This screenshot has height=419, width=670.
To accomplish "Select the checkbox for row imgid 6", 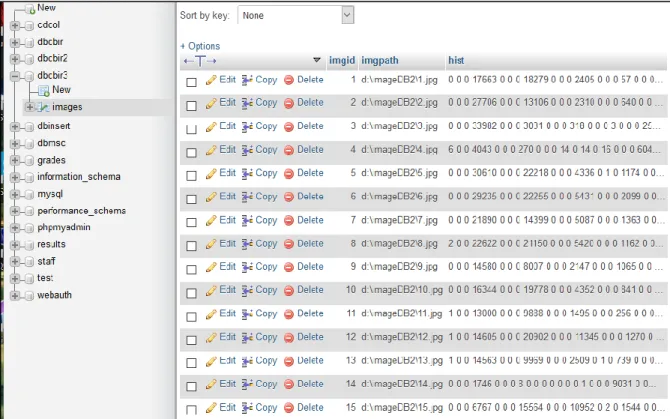I will 191,199.
